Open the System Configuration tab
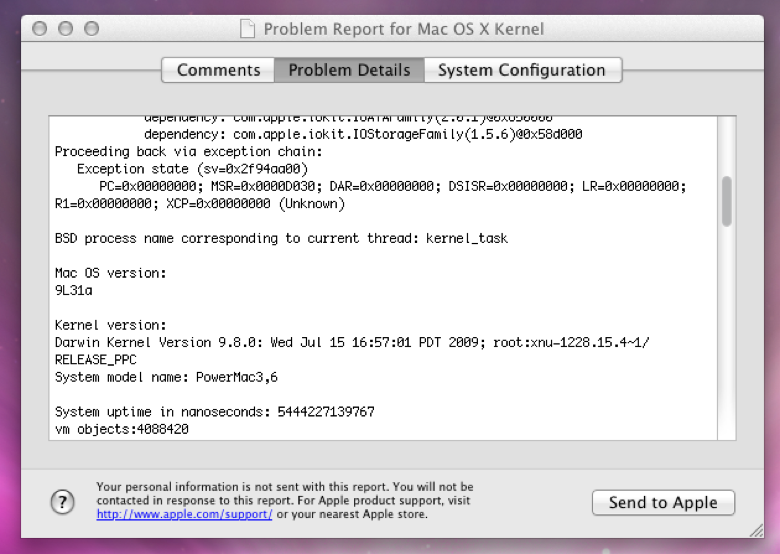 pos(522,70)
